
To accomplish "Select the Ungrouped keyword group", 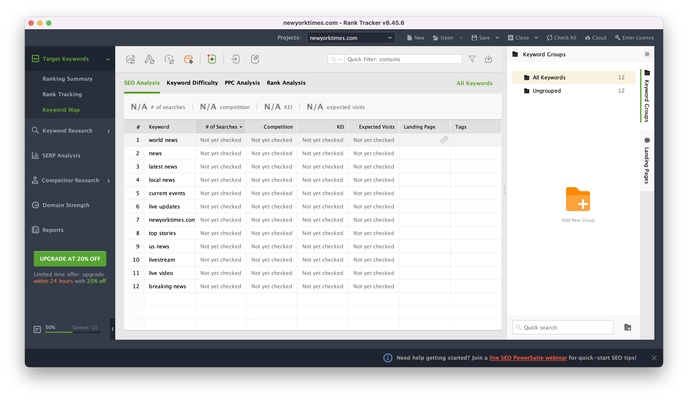I will coord(573,91).
